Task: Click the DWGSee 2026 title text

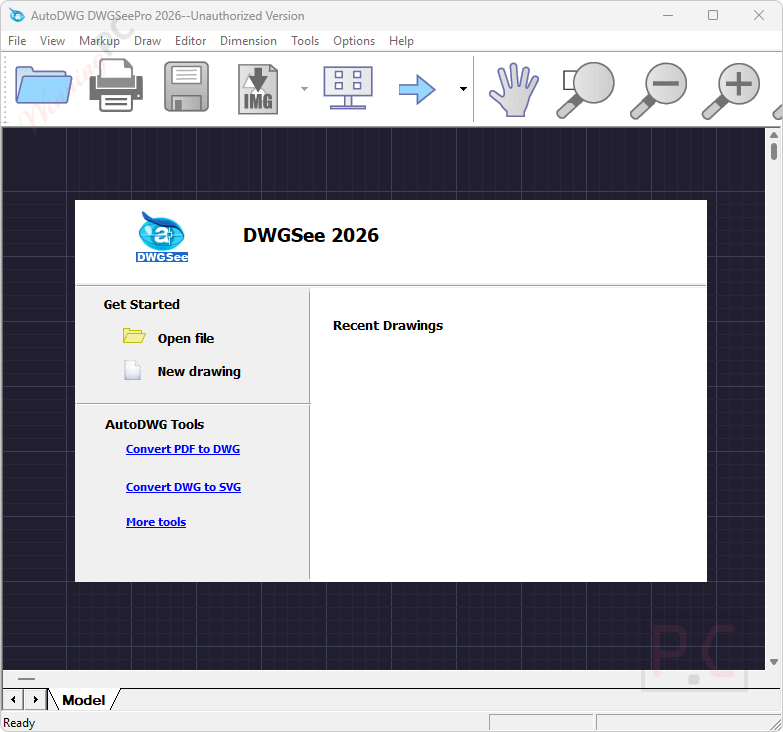Action: coord(311,235)
